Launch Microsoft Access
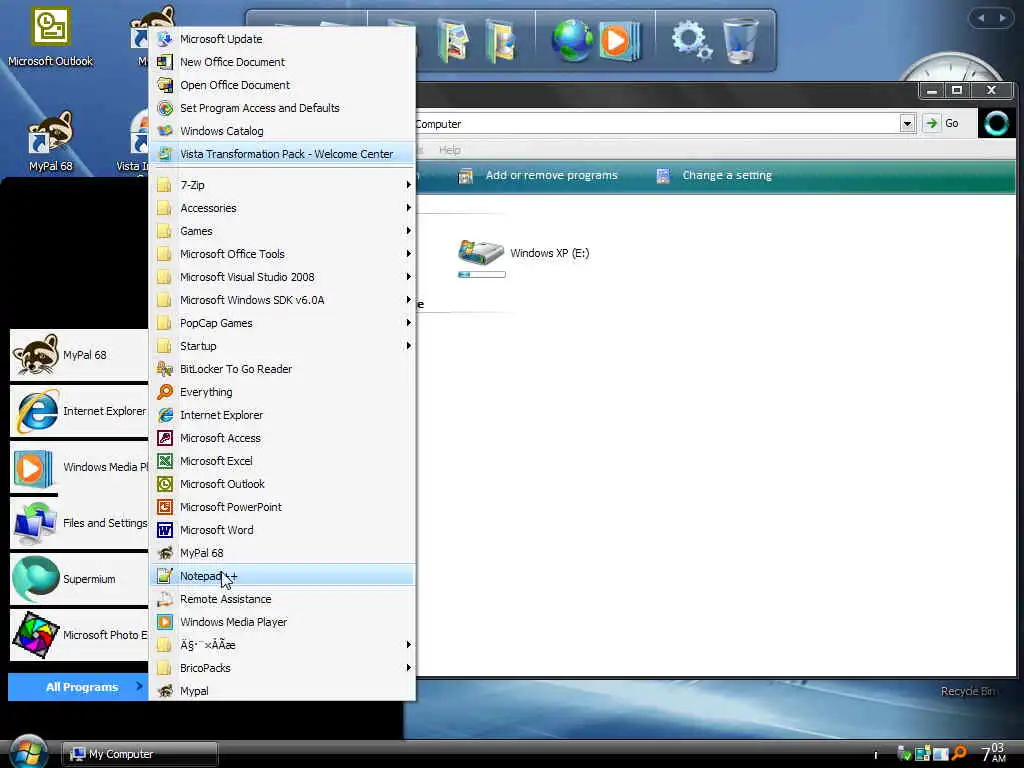1024x768 pixels. (283, 438)
